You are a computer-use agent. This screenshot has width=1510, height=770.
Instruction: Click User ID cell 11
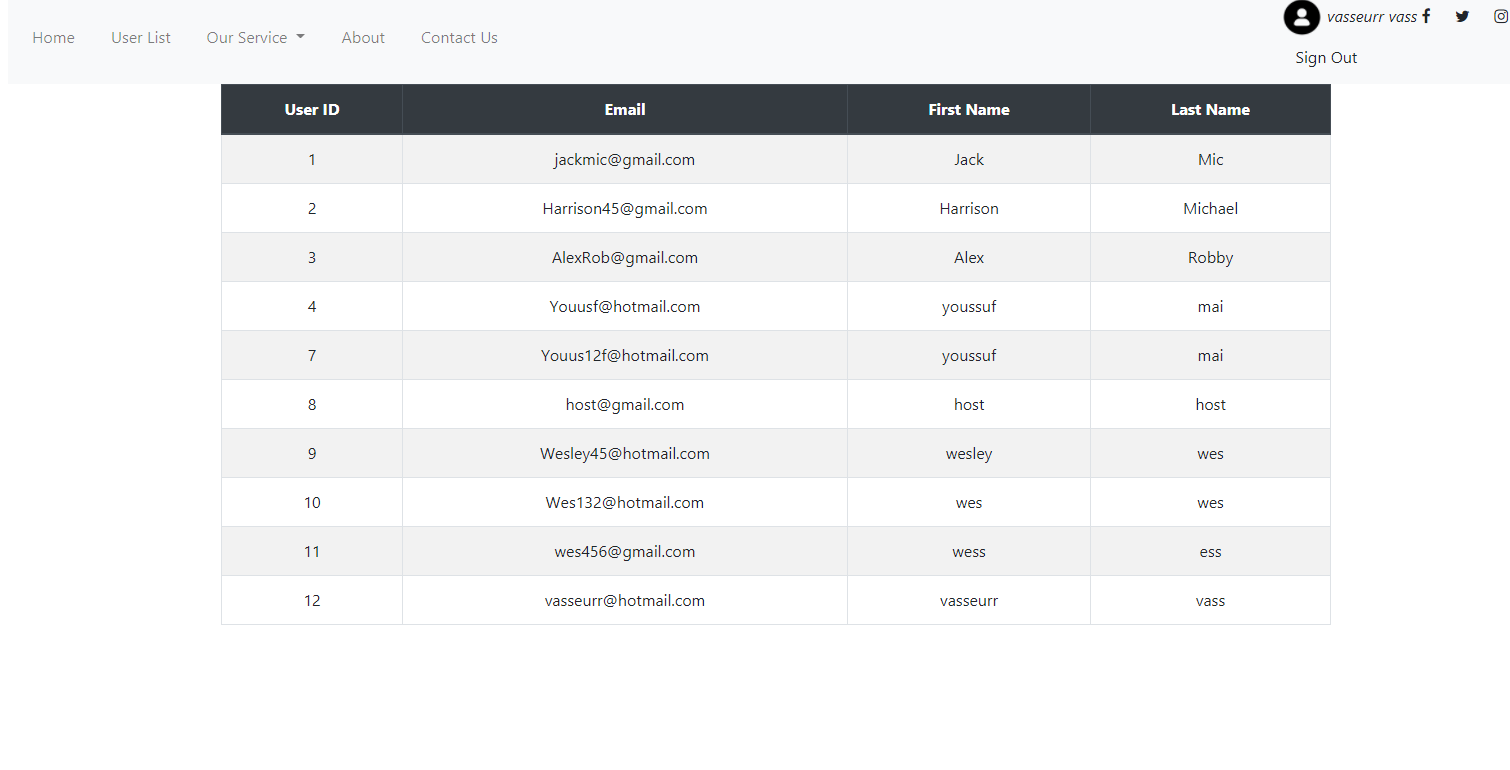tap(312, 552)
